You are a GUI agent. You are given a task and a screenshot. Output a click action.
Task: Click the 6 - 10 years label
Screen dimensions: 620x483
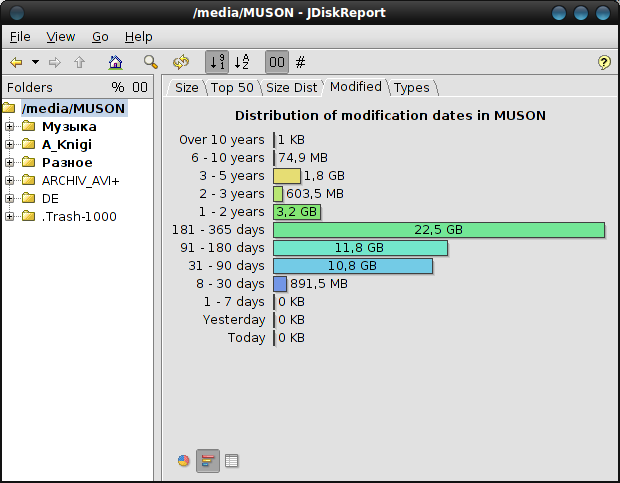tap(228, 158)
